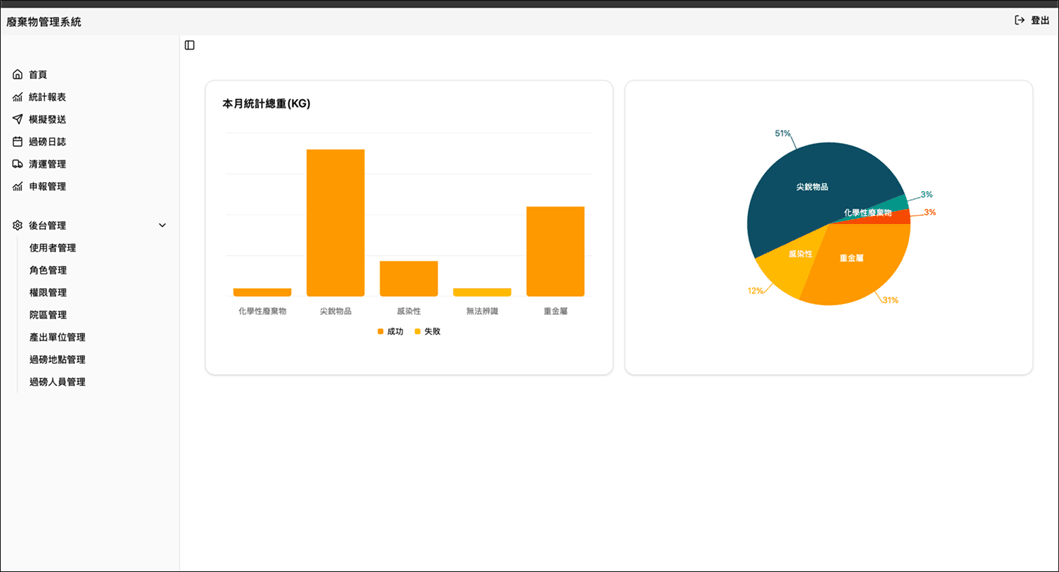Click the chart icon beside 申報管理
Screen dimensions: 1059x572
[x=18, y=186]
